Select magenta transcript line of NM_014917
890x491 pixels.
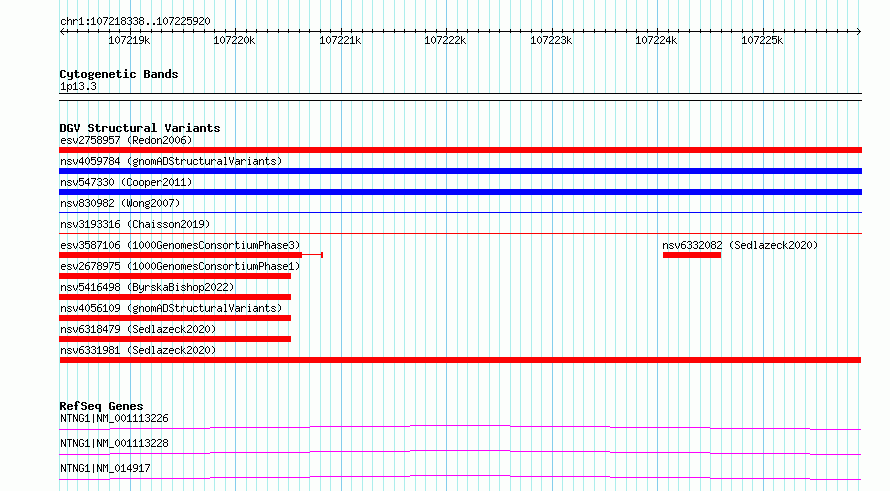460,477
